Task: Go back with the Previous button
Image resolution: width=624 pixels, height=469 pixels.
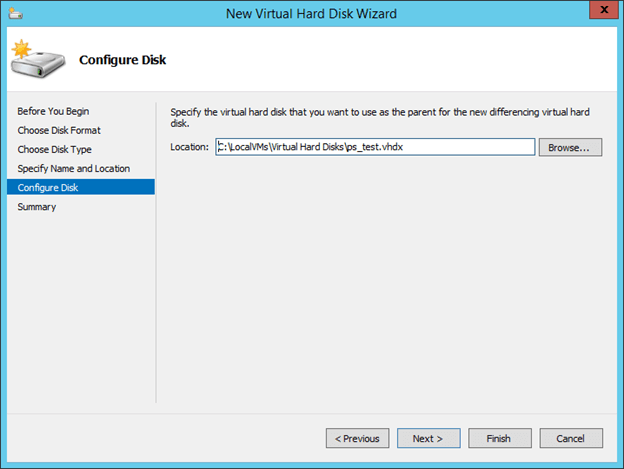Action: 357,438
